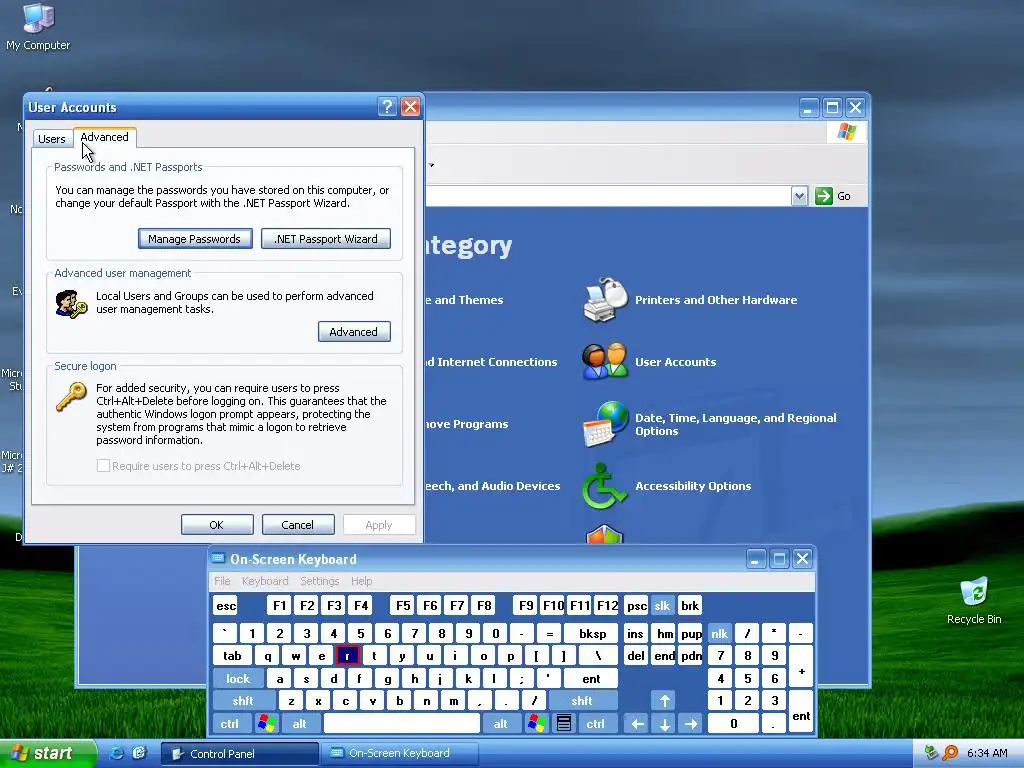
Task: Toggle the left shft key
Action: (x=243, y=701)
